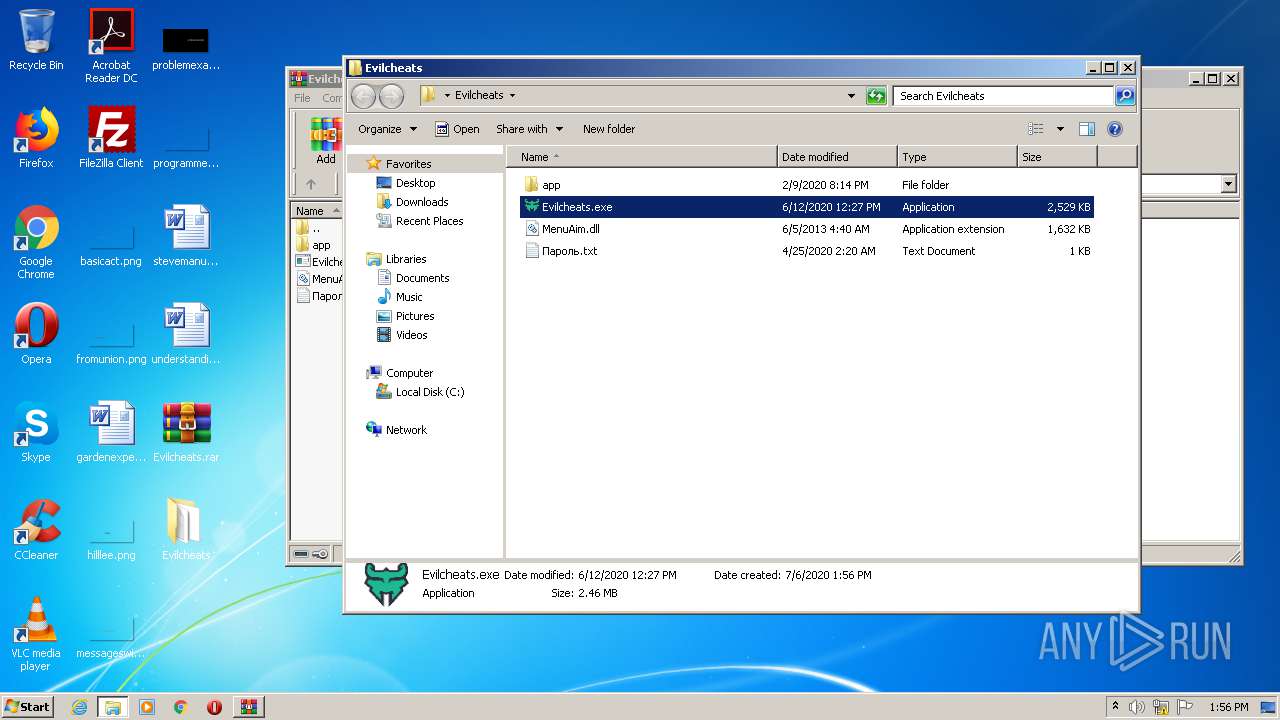Screen dimensions: 1280x720
Task: Launch CCleaner desktop shortcut
Action: pos(36,530)
